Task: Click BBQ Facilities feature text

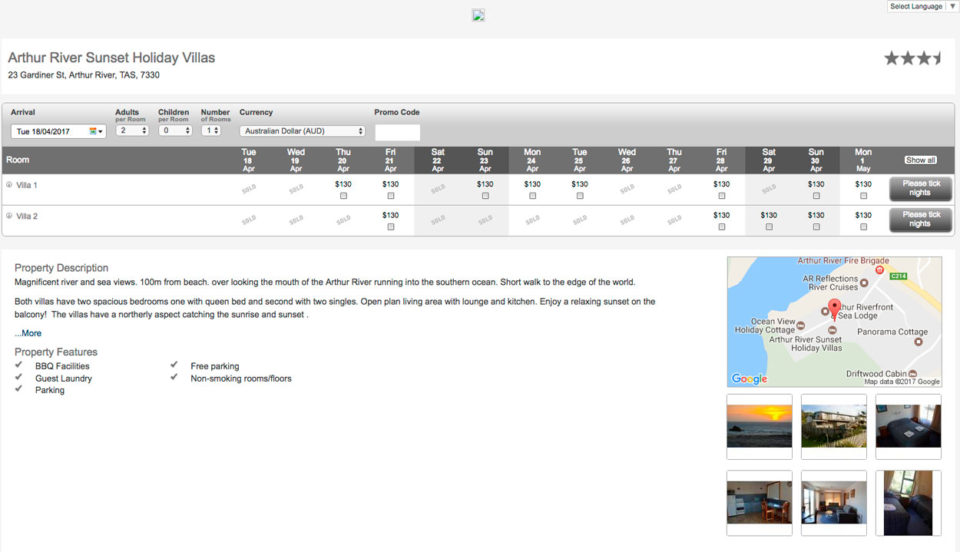Action: point(62,366)
